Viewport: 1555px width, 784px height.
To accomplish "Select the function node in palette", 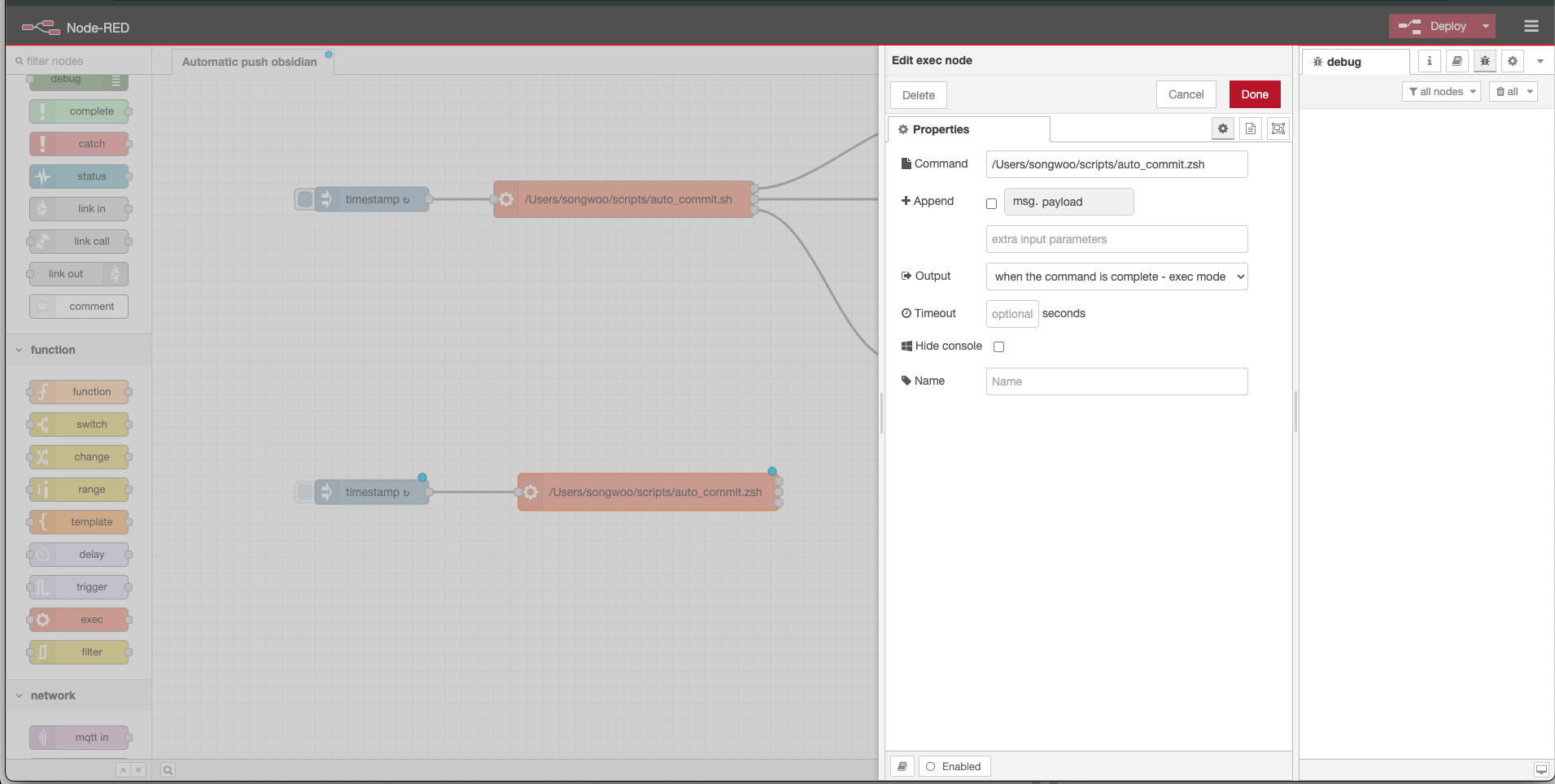I will [x=79, y=392].
